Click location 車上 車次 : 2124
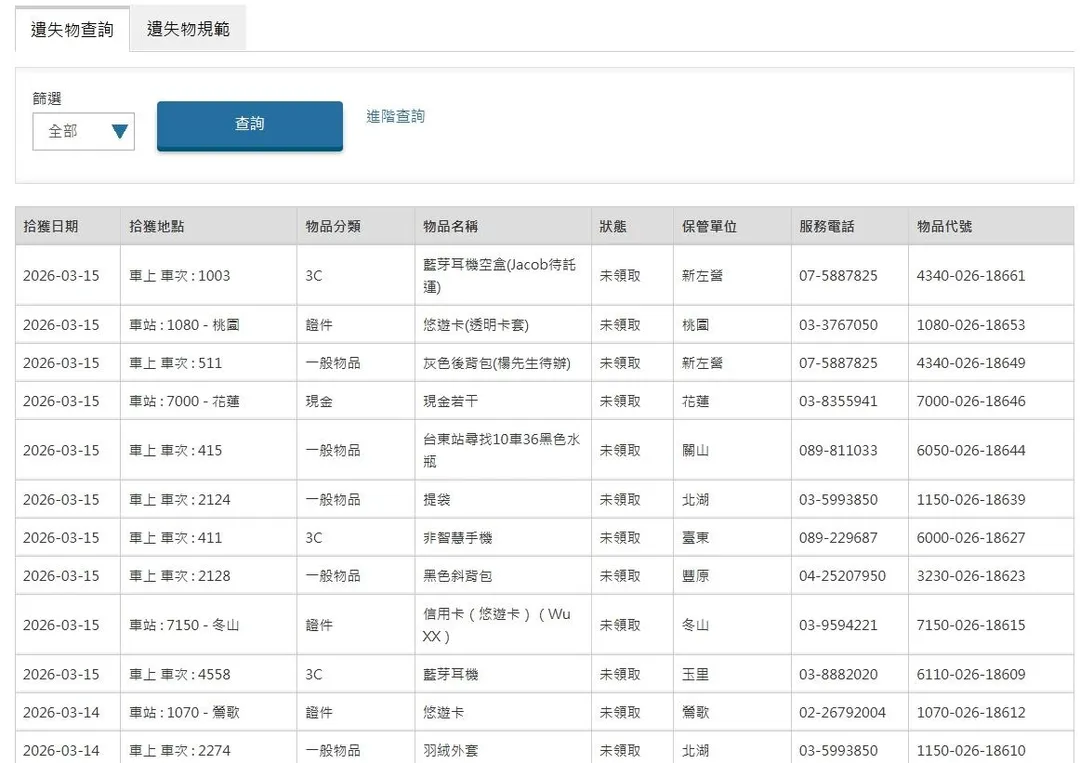1080x763 pixels. (179, 499)
